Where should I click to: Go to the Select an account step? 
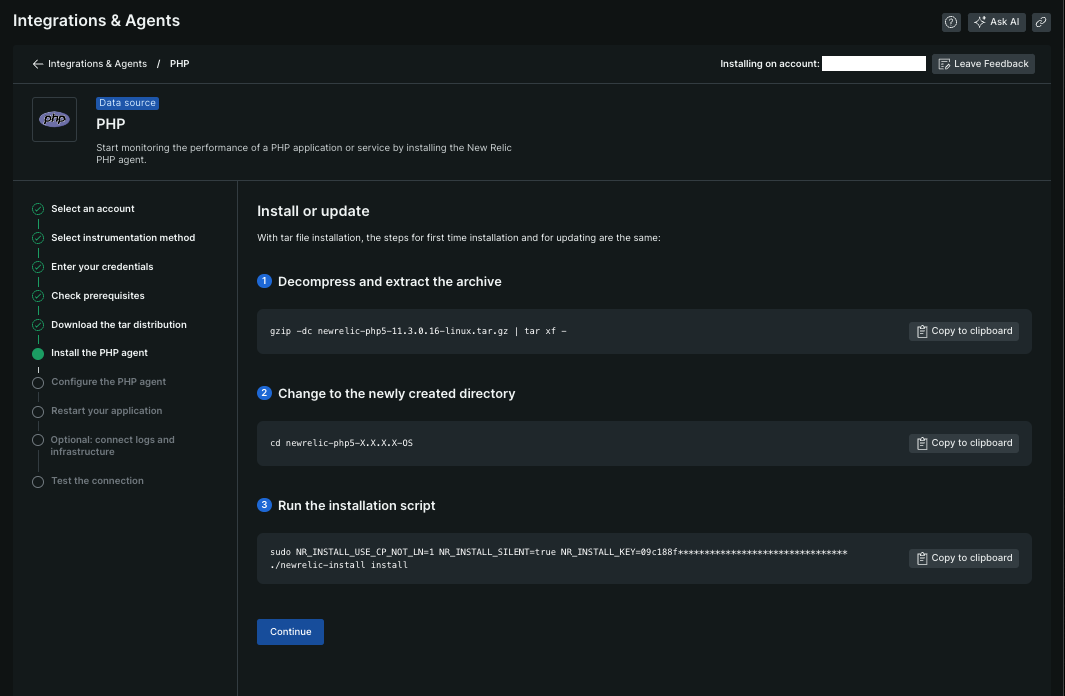(x=92, y=209)
